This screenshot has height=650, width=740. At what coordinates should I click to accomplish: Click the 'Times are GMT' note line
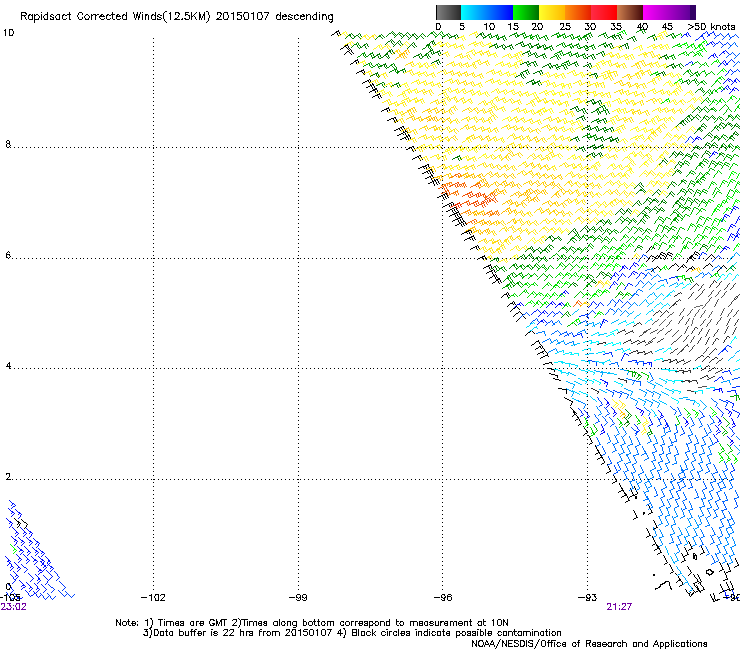[x=312, y=623]
